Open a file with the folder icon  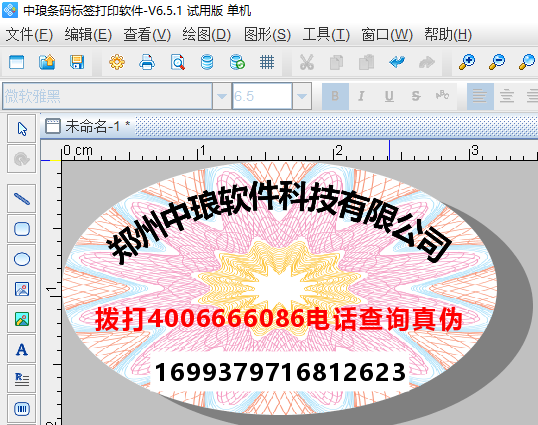[47, 62]
